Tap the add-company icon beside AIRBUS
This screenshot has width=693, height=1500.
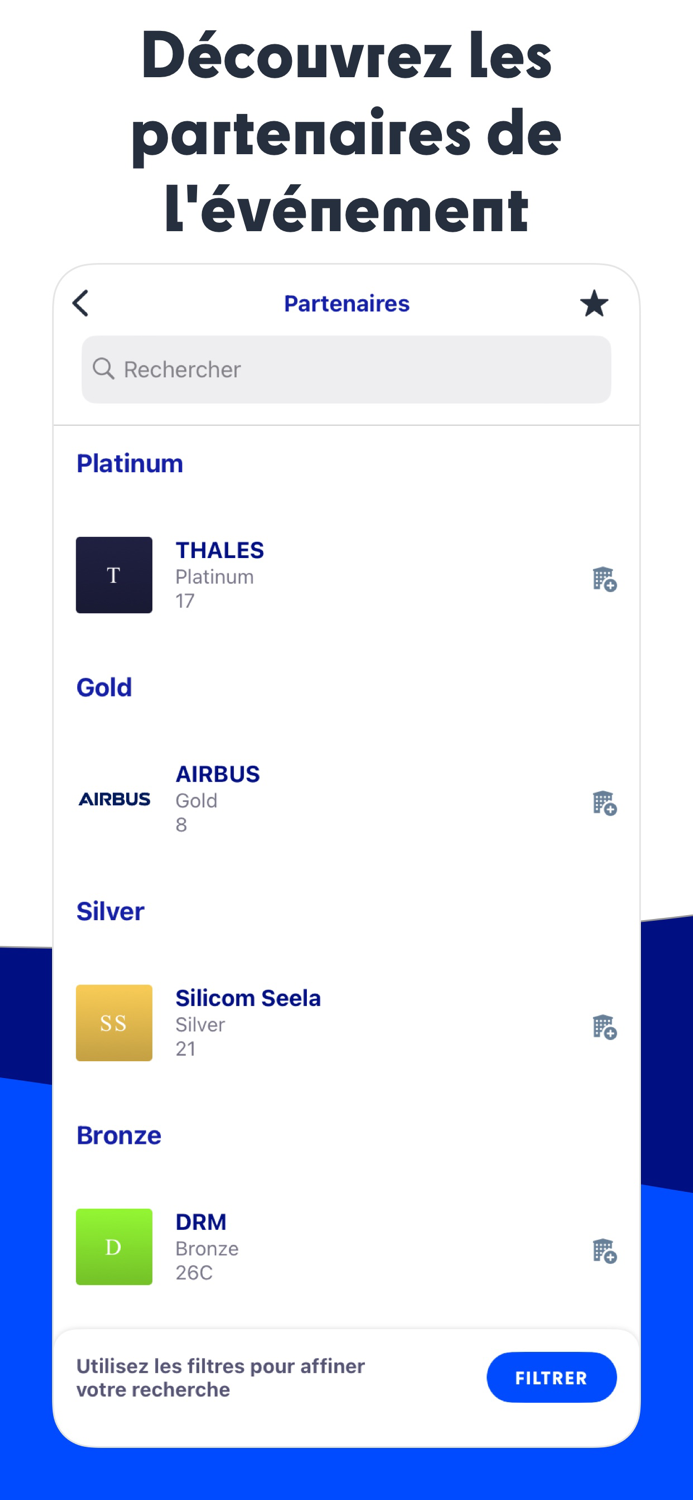(604, 803)
